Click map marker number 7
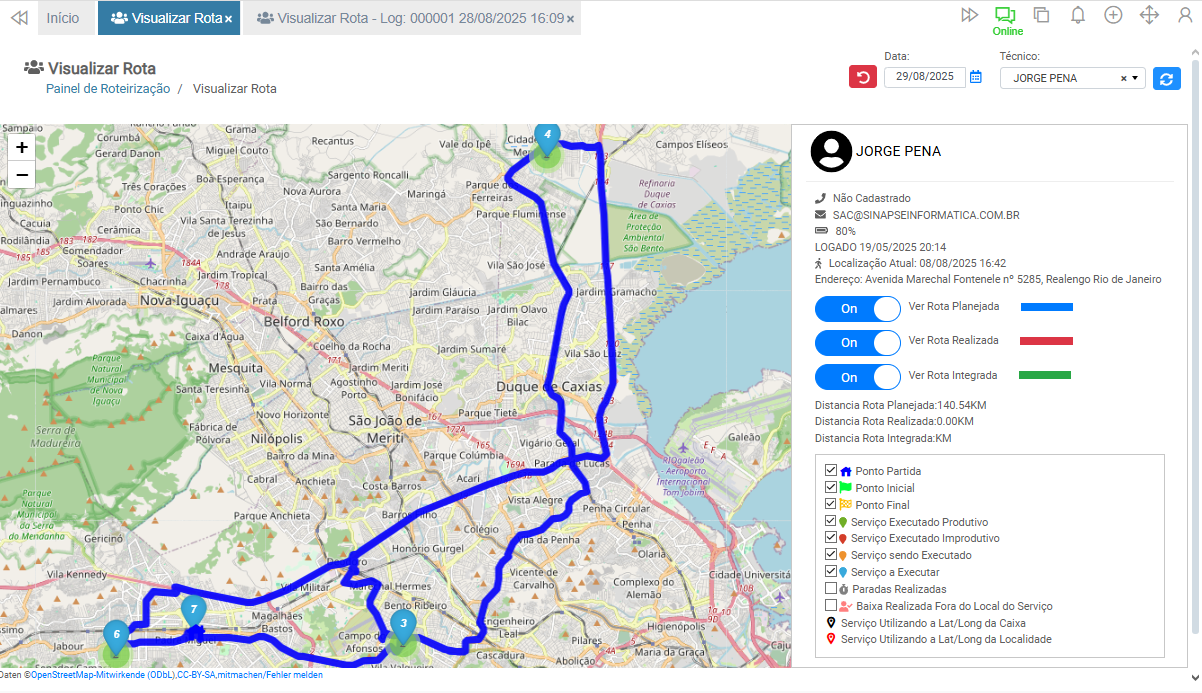The width and height of the screenshot is (1202, 693). tap(193, 610)
